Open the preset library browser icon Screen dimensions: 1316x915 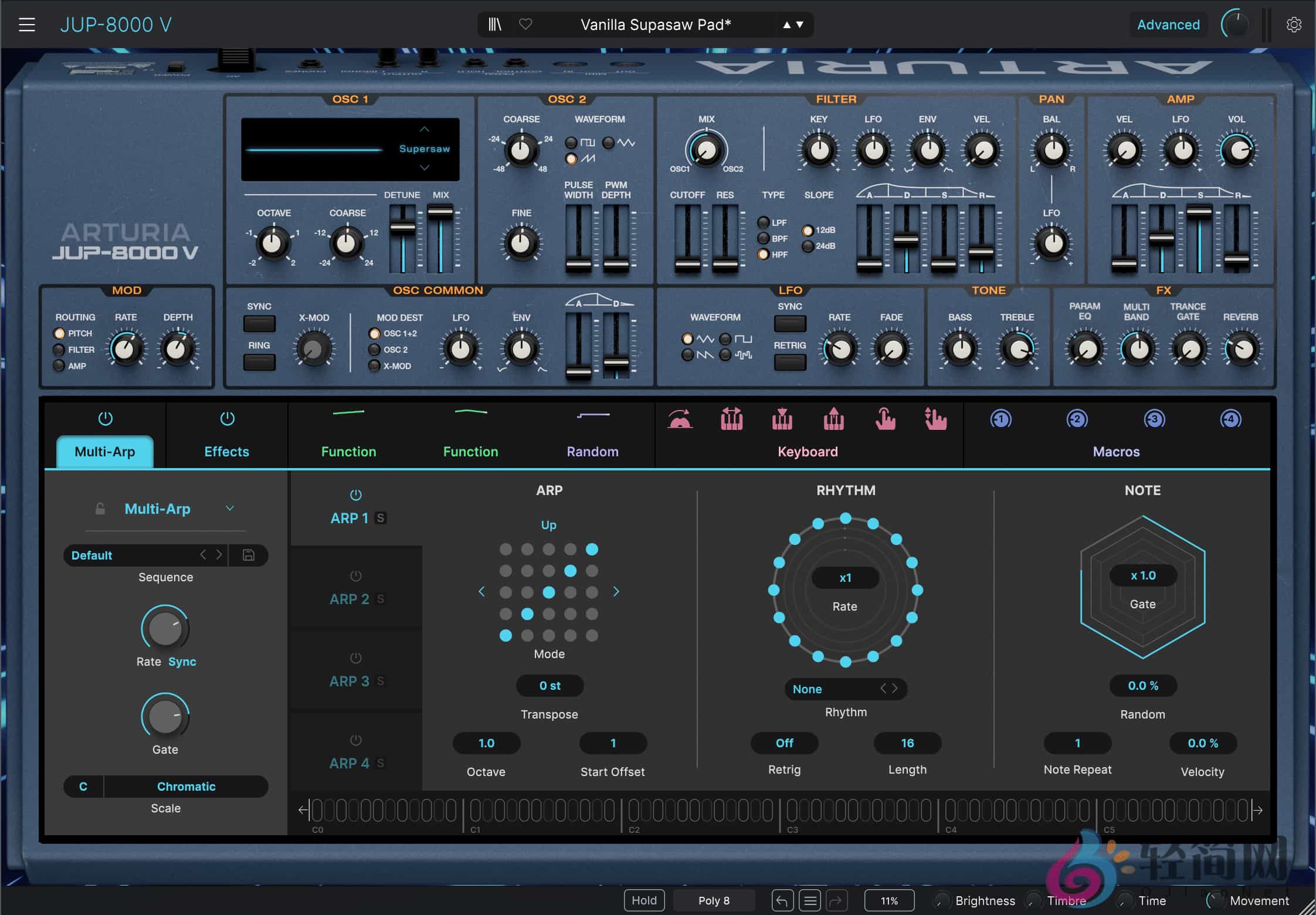pos(494,24)
